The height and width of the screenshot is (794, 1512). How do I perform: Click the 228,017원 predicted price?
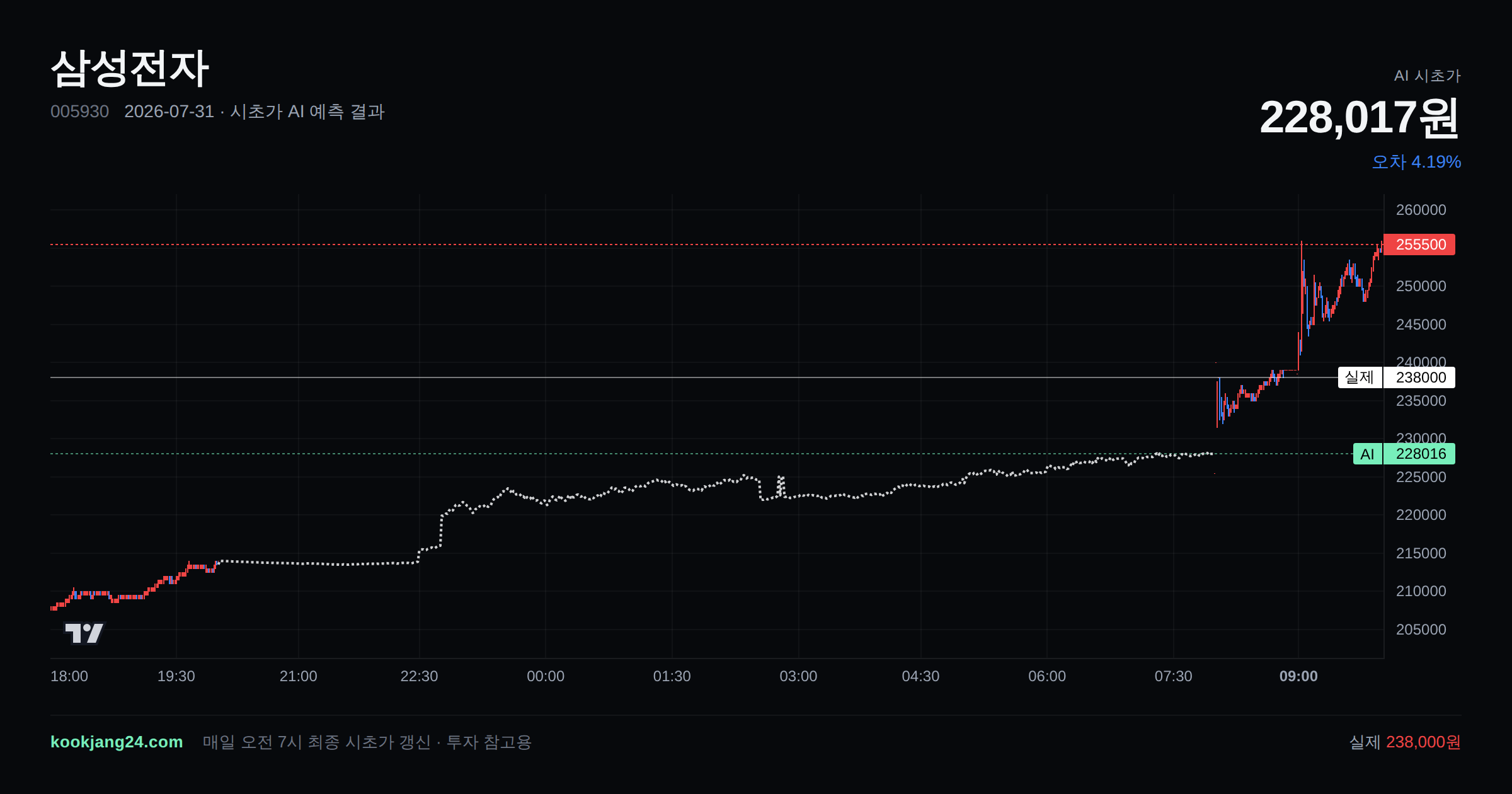point(1360,118)
